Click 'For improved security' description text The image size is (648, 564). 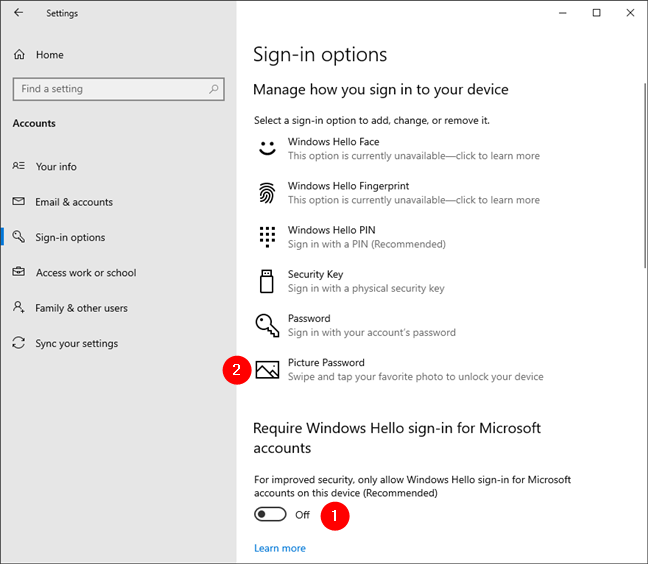412,486
